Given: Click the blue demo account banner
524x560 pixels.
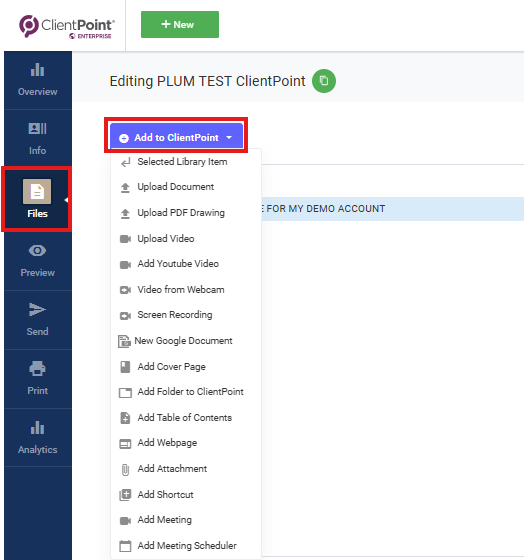Looking at the screenshot, I should click(392, 209).
